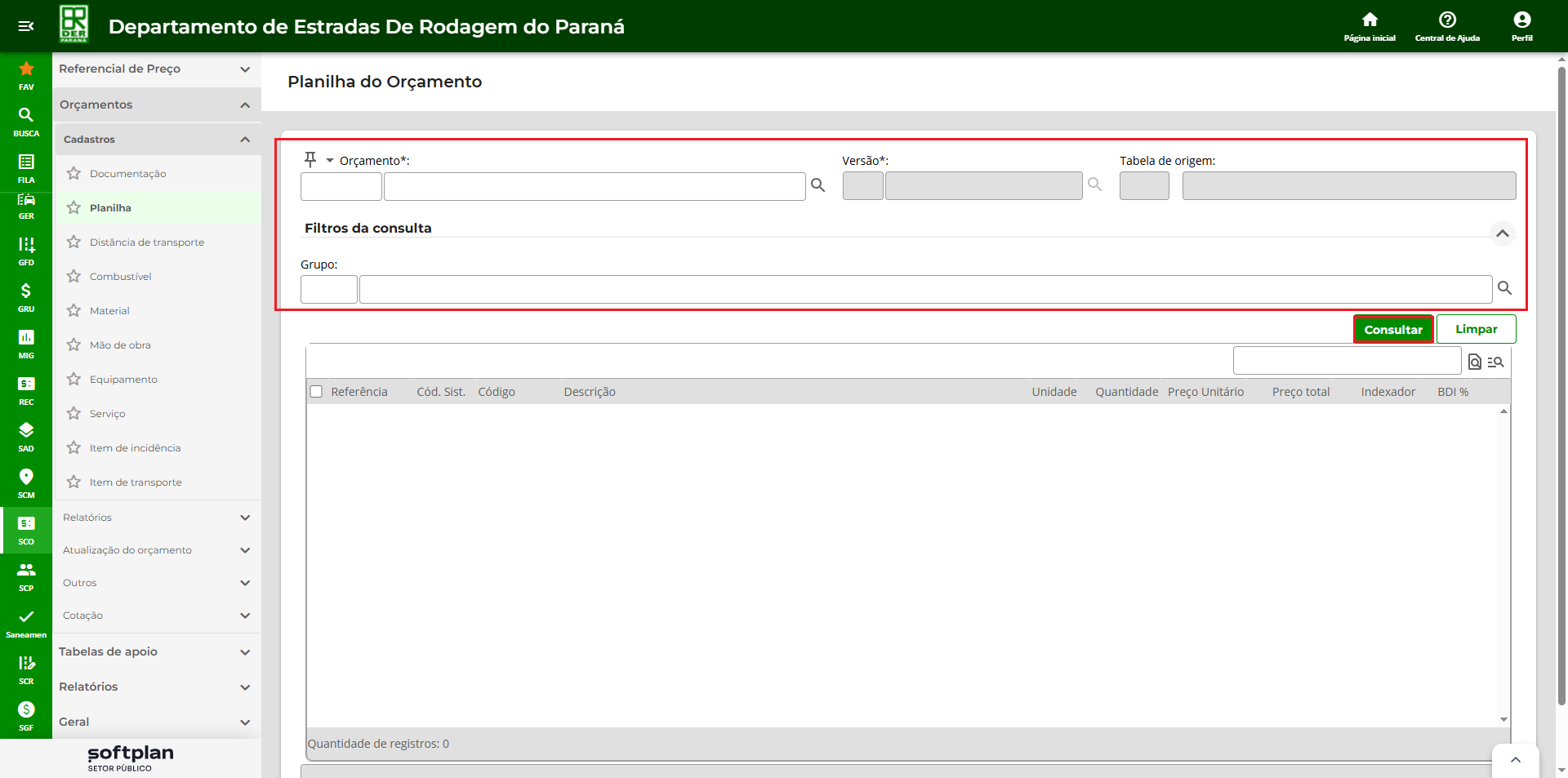Click the Grupo description input field
The width and height of the screenshot is (1568, 778).
(x=924, y=290)
